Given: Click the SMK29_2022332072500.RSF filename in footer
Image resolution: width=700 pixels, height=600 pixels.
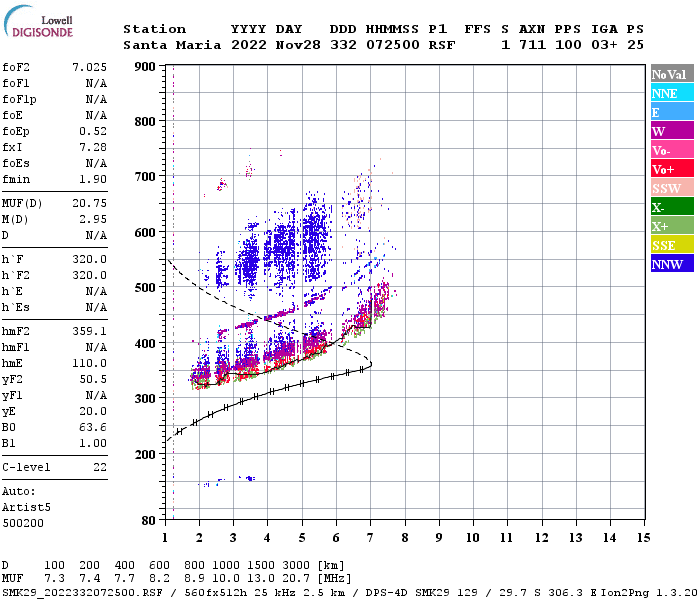Looking at the screenshot, I should (x=82, y=592).
